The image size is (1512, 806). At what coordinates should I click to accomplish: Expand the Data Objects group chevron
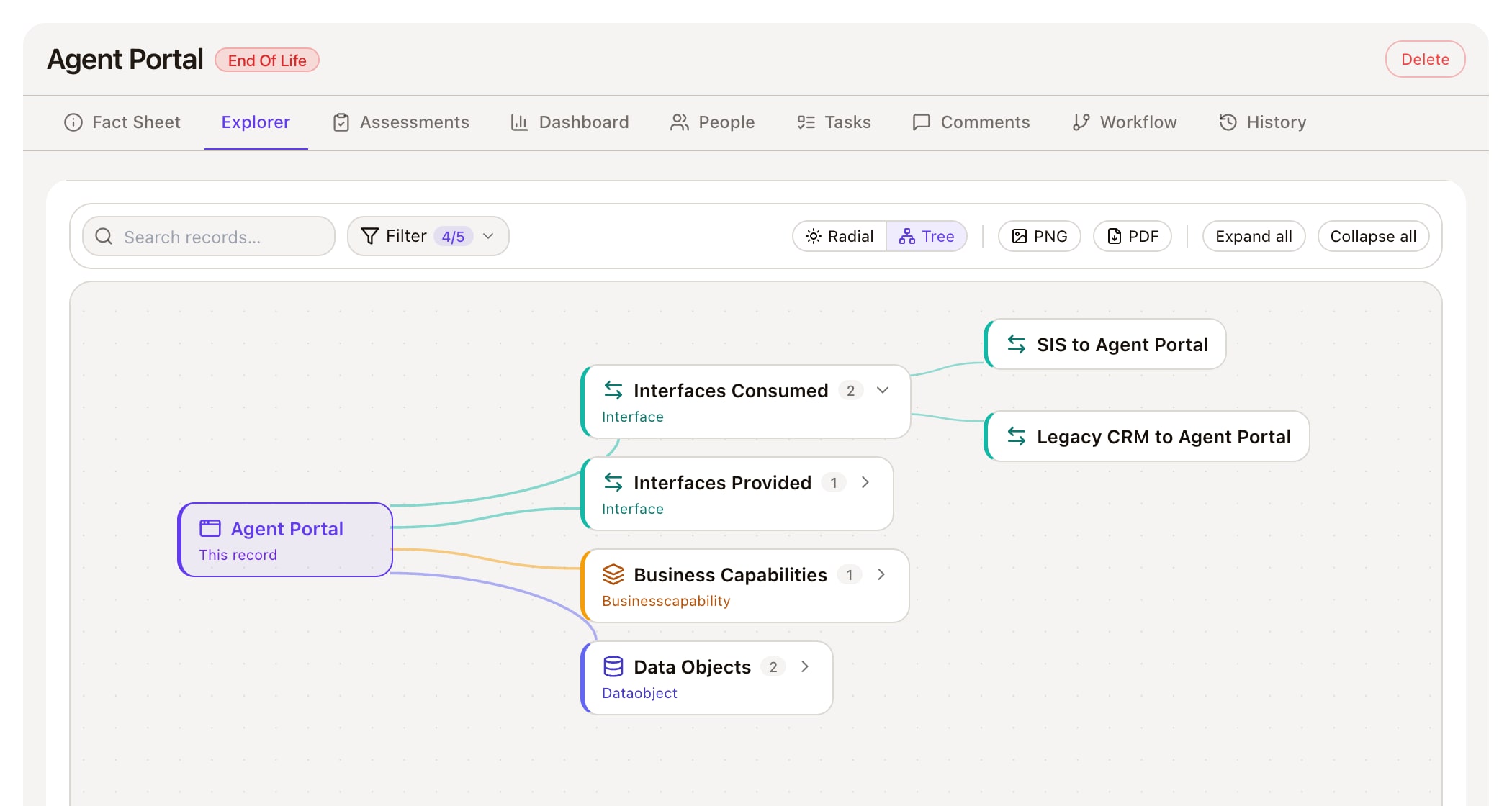pyautogui.click(x=805, y=666)
